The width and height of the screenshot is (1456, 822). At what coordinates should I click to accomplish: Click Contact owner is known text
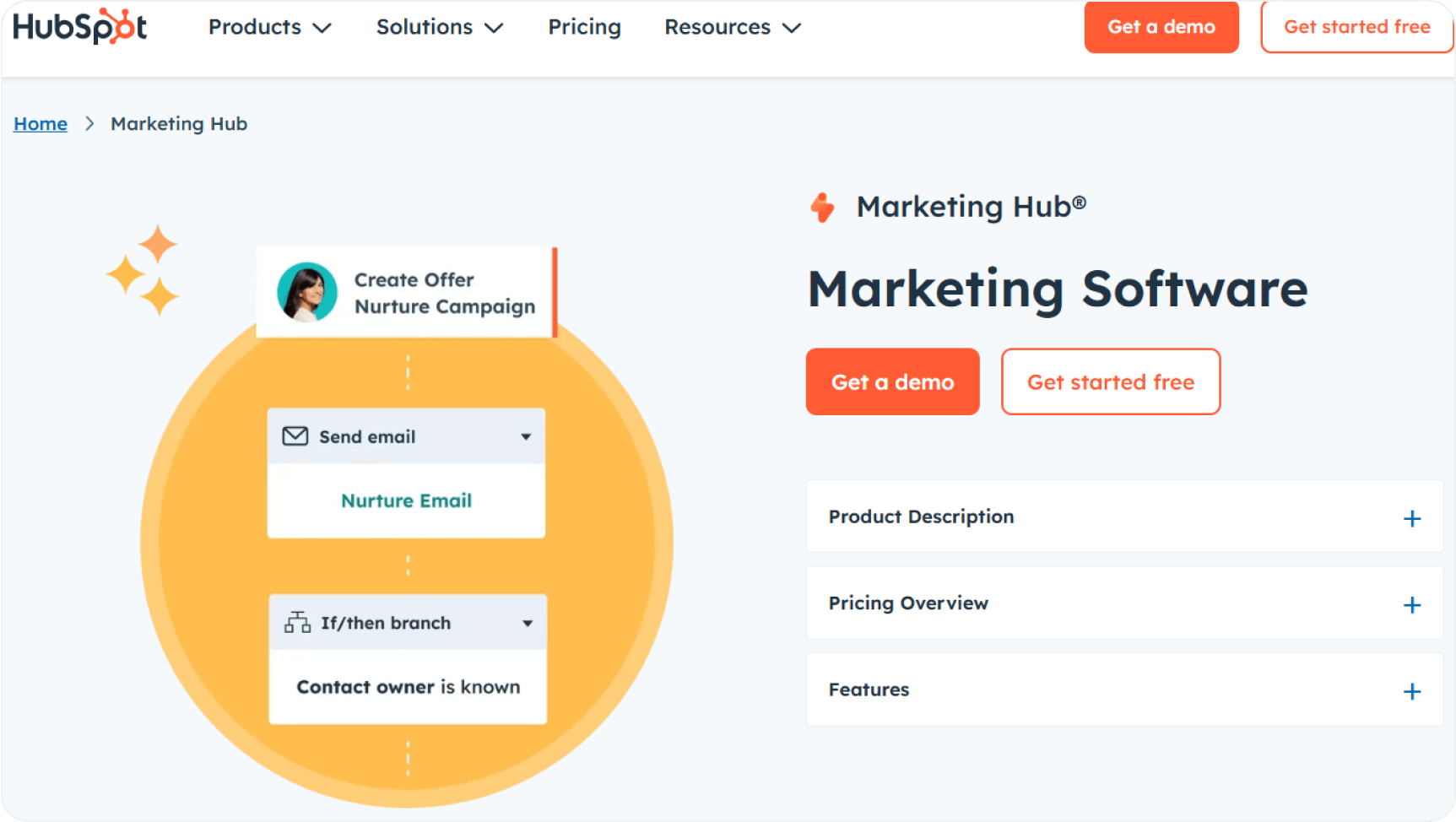408,687
